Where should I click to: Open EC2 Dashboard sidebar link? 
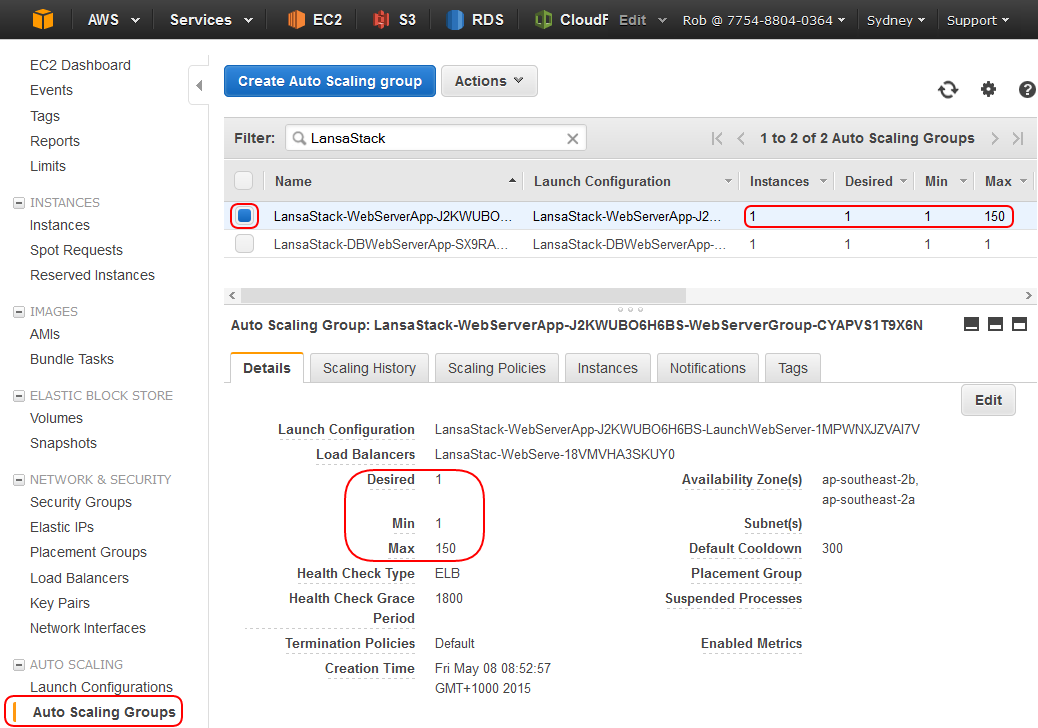80,65
